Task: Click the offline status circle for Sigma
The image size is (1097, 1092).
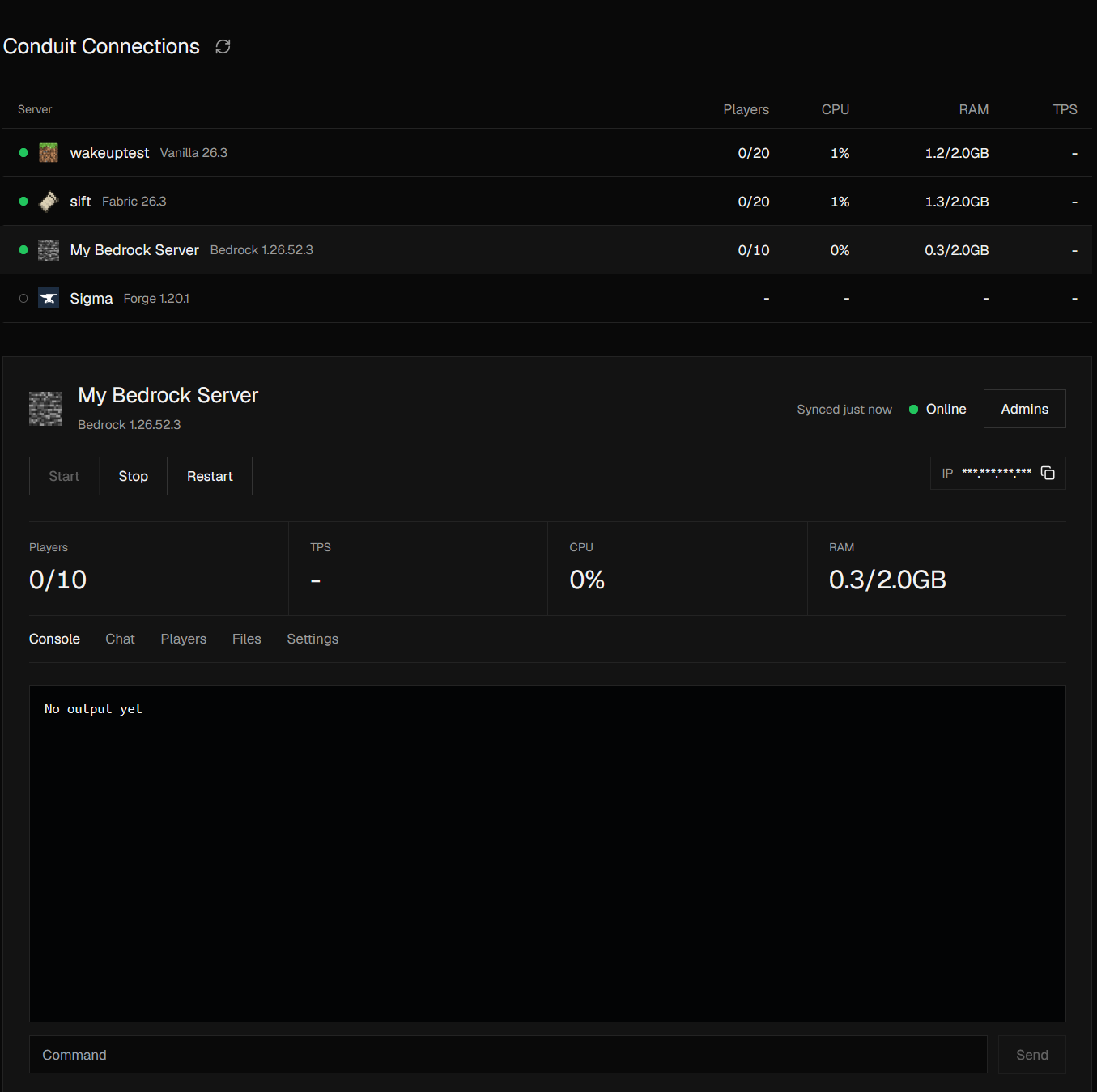Action: tap(23, 299)
